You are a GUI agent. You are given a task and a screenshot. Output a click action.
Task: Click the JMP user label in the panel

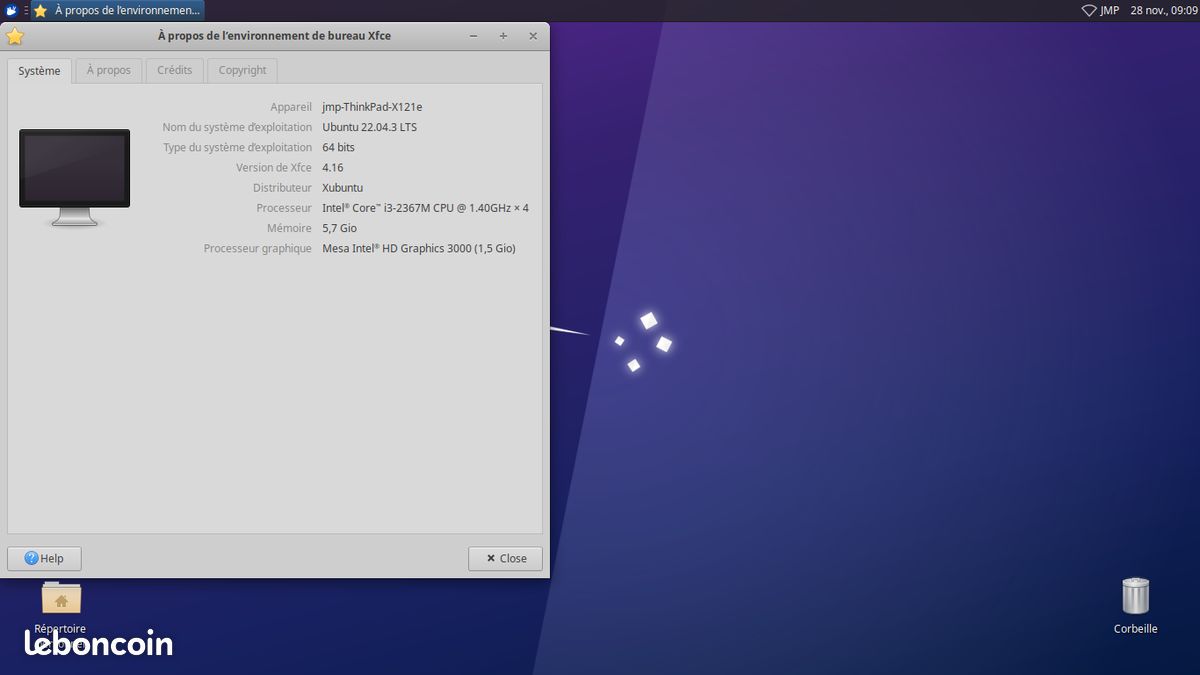1110,10
